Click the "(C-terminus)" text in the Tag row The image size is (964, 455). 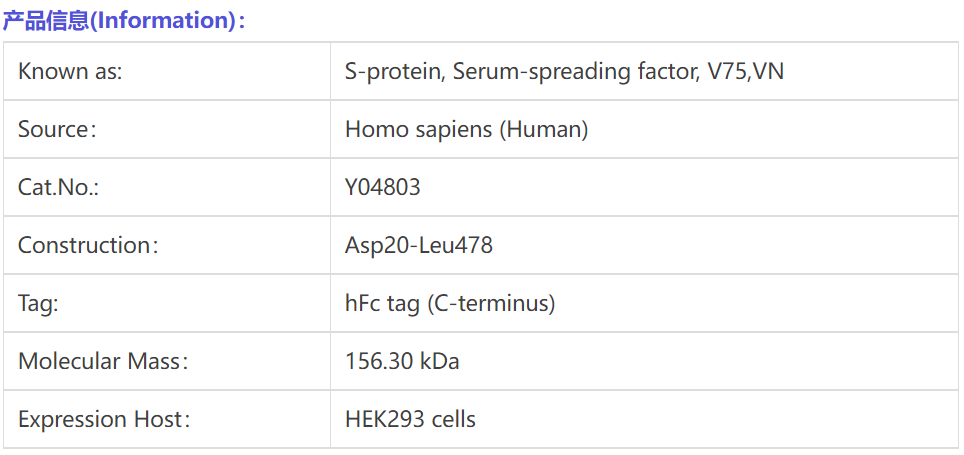(x=491, y=303)
